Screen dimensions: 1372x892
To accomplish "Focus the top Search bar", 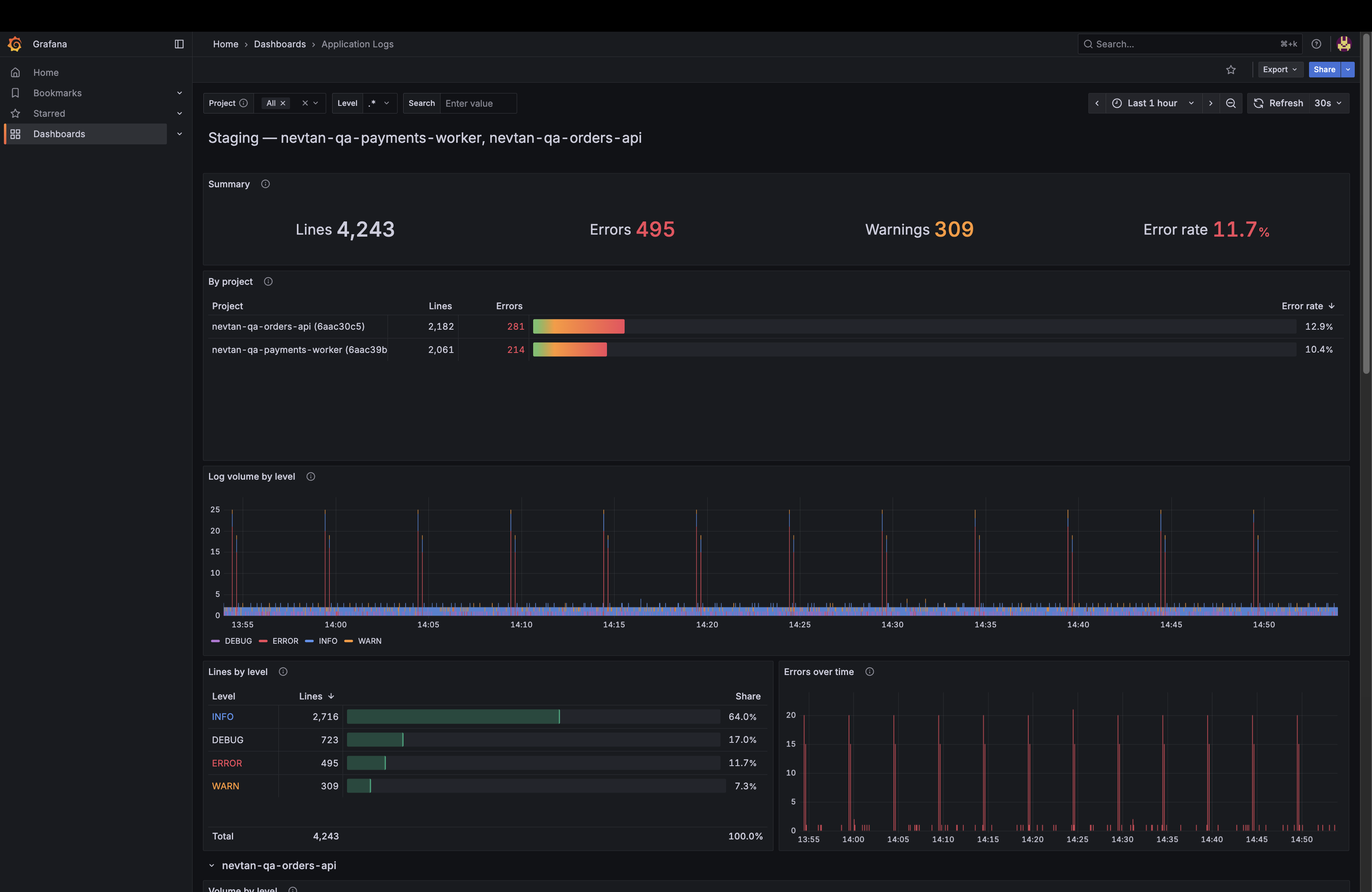I will pos(1190,44).
